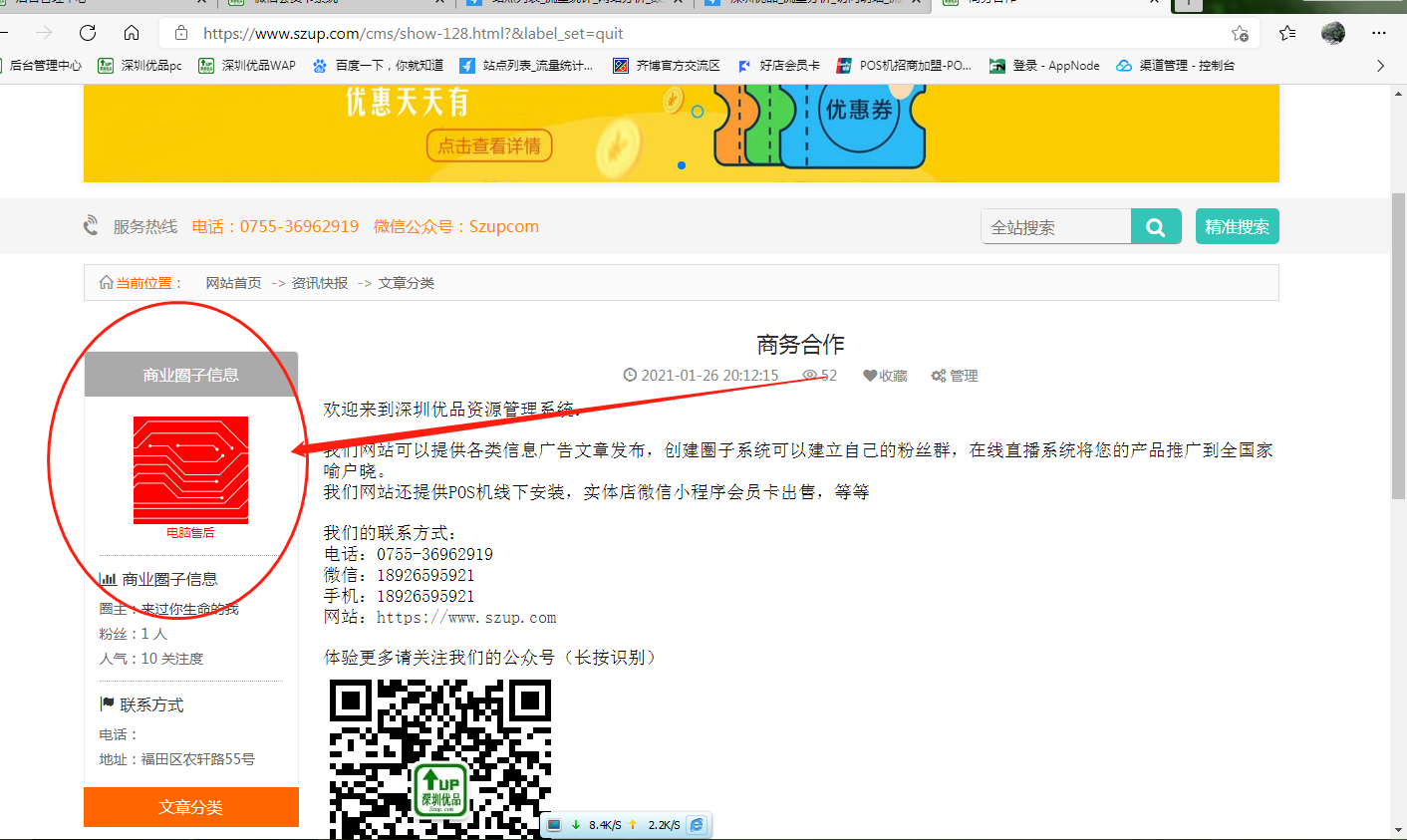
Task: Click the heart 收藏 icon
Action: click(x=870, y=376)
